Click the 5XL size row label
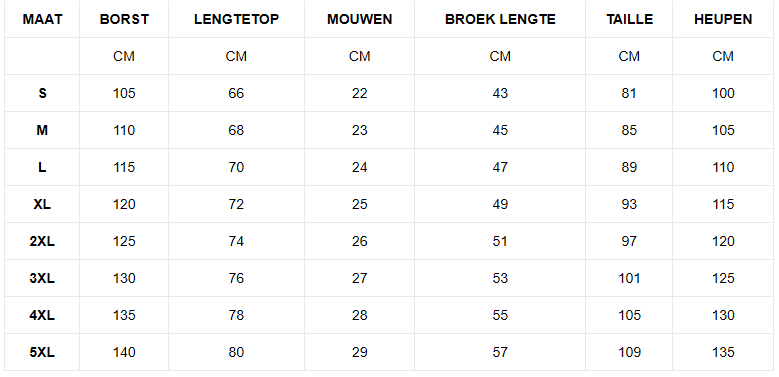The image size is (779, 377). point(42,353)
